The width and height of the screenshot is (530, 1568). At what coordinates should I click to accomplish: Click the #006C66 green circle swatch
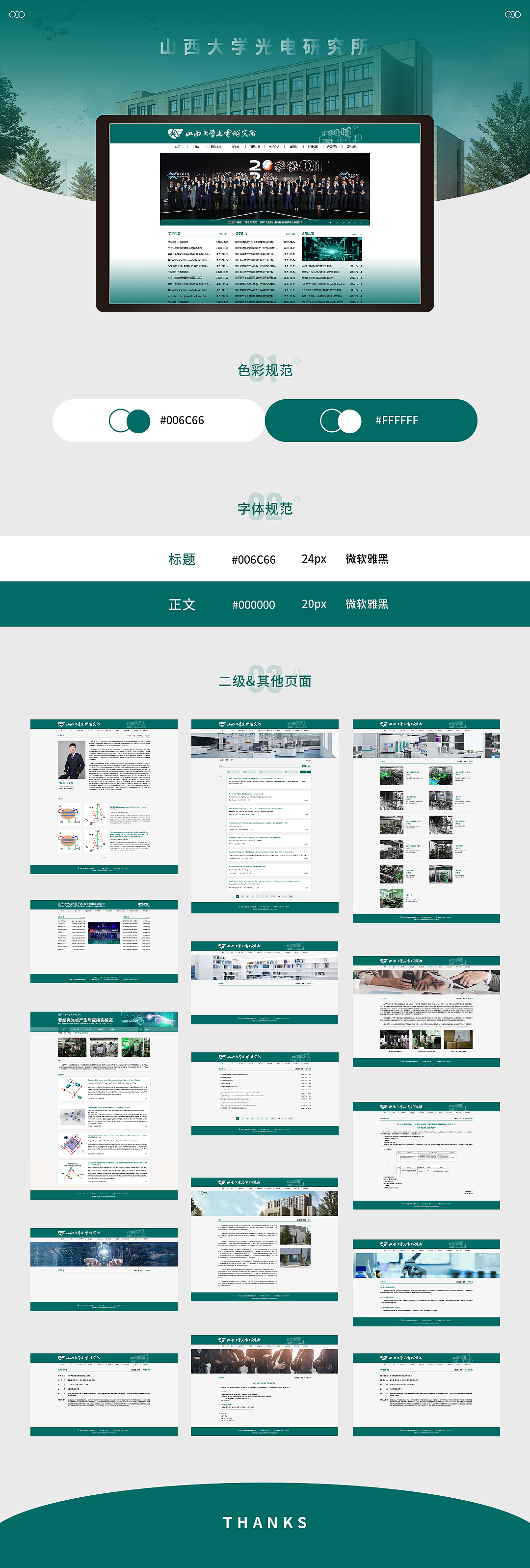click(x=139, y=421)
